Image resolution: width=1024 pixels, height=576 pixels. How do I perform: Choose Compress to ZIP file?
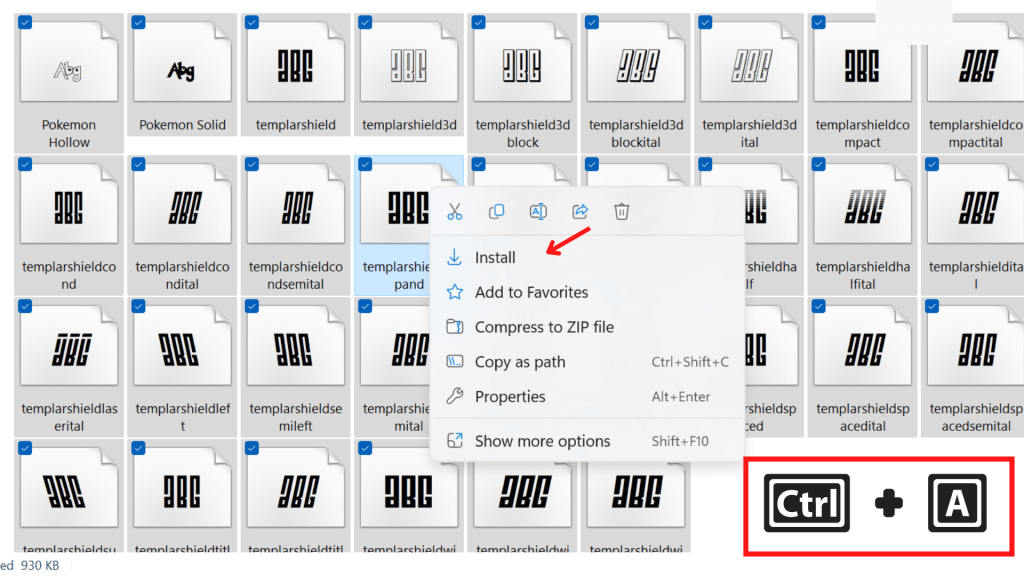tap(587, 327)
